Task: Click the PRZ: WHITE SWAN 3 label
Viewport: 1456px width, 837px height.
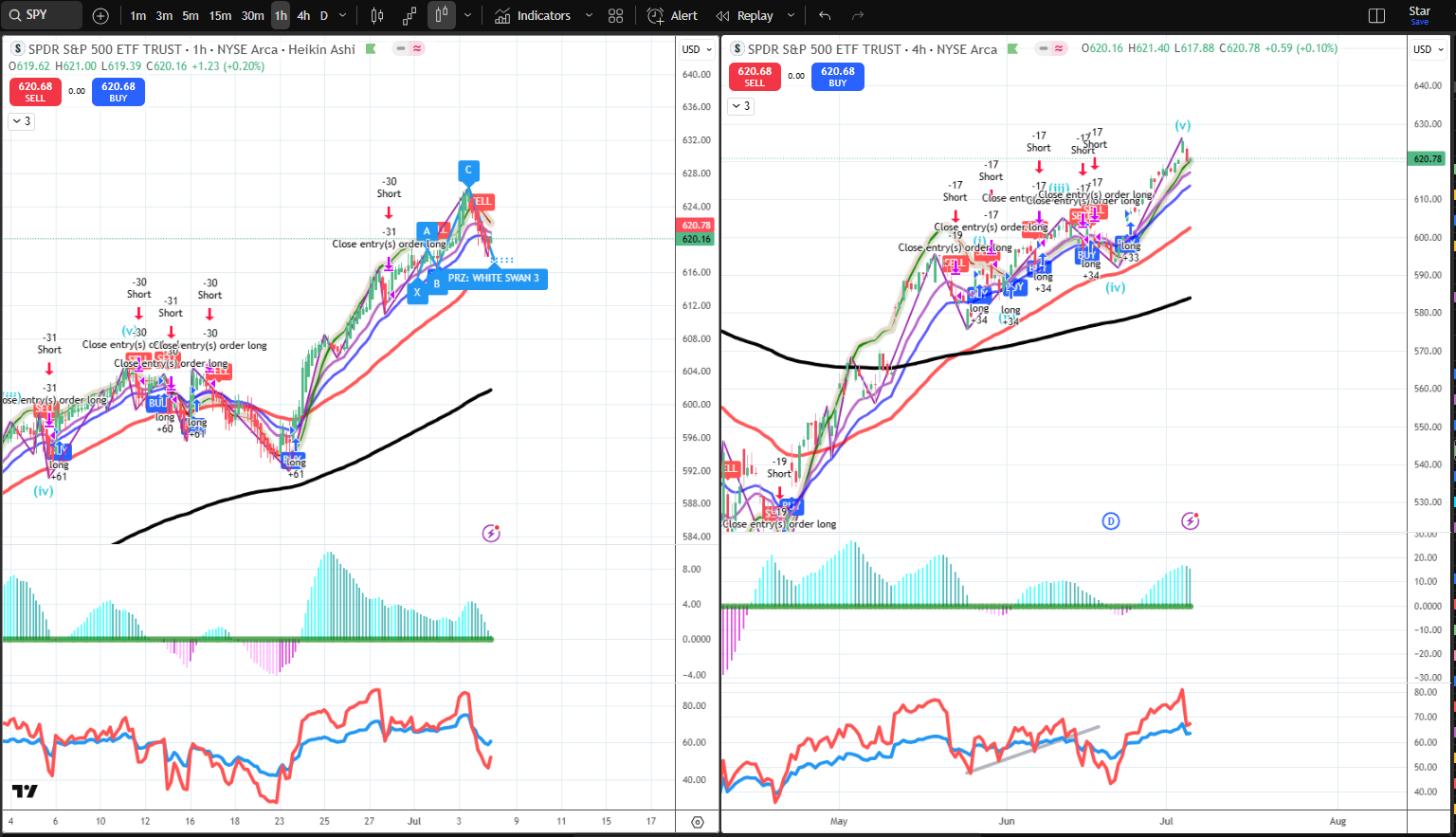Action: click(494, 279)
